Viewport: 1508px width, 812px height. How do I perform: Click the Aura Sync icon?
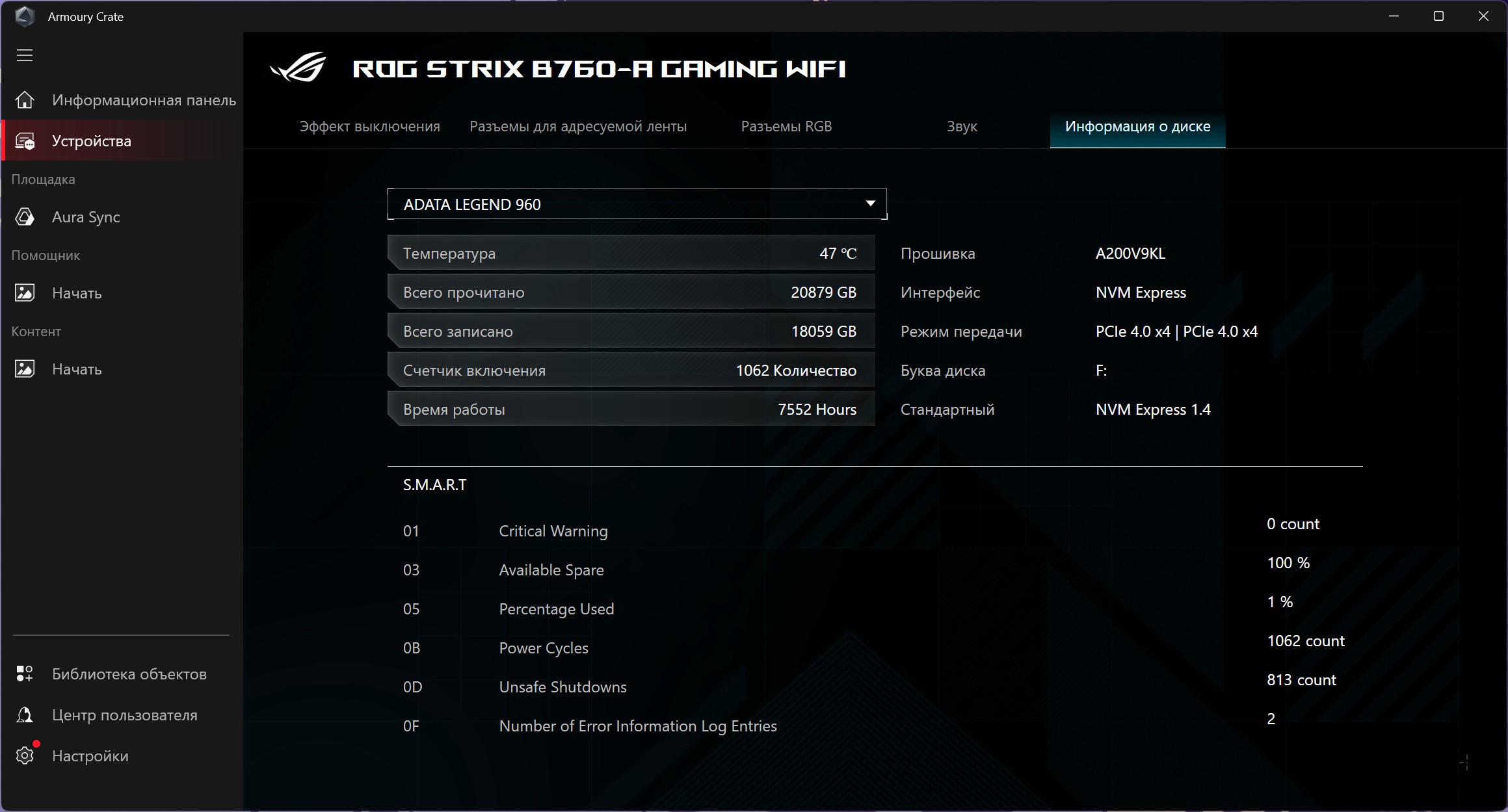[x=25, y=217]
